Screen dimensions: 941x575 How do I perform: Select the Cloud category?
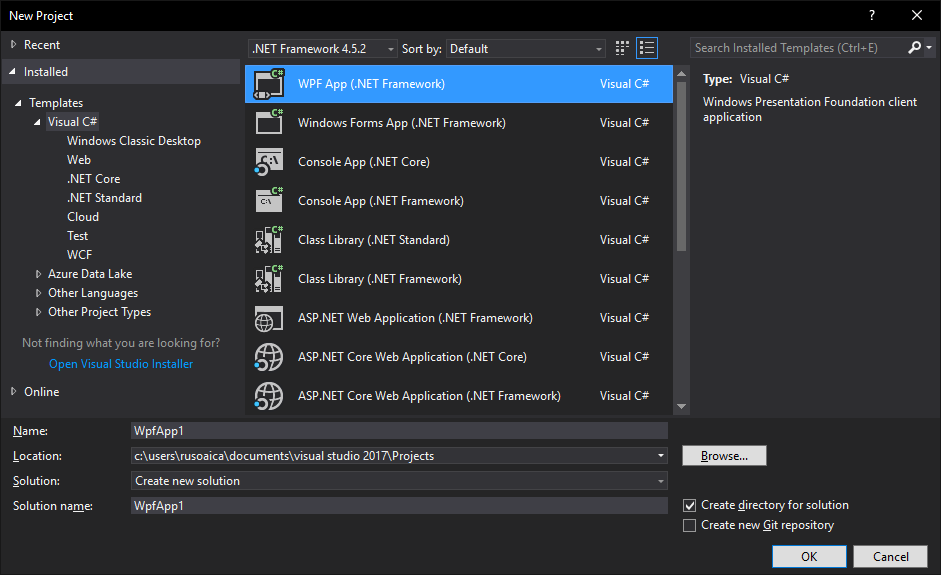(83, 217)
